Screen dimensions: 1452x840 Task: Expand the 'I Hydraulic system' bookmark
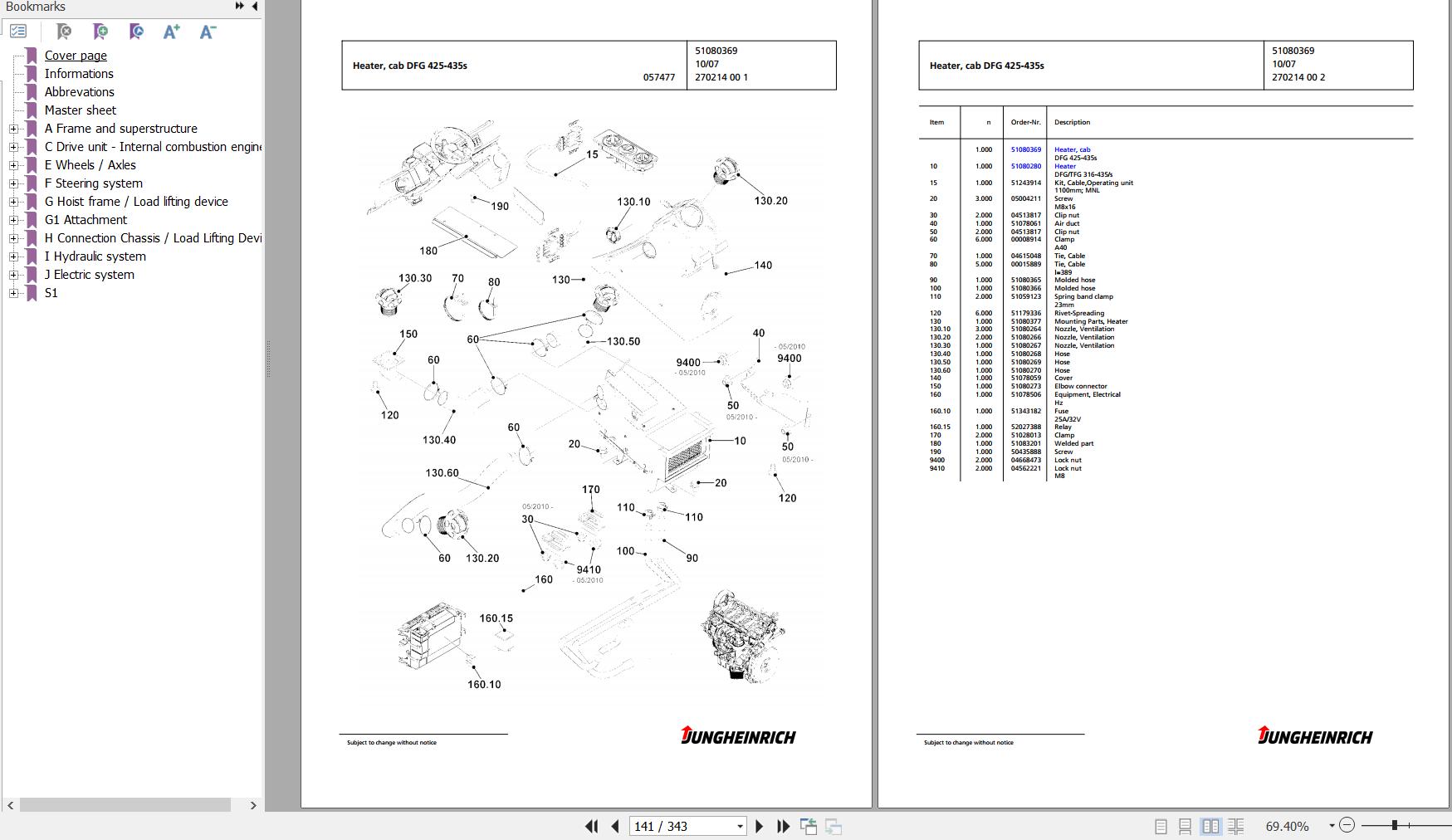pyautogui.click(x=13, y=256)
